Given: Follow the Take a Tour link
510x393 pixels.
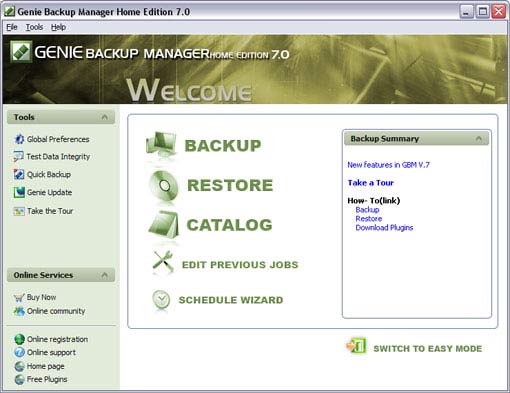Looking at the screenshot, I should pos(371,183).
